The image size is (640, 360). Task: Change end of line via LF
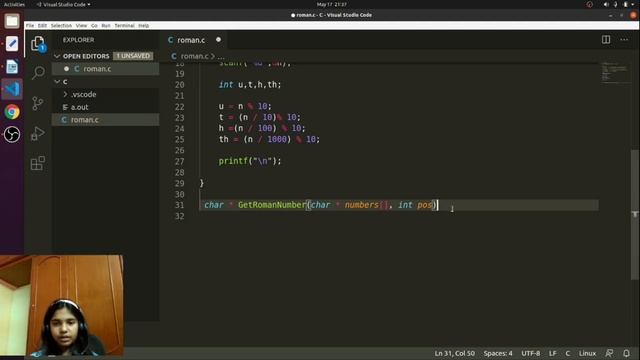tap(553, 353)
